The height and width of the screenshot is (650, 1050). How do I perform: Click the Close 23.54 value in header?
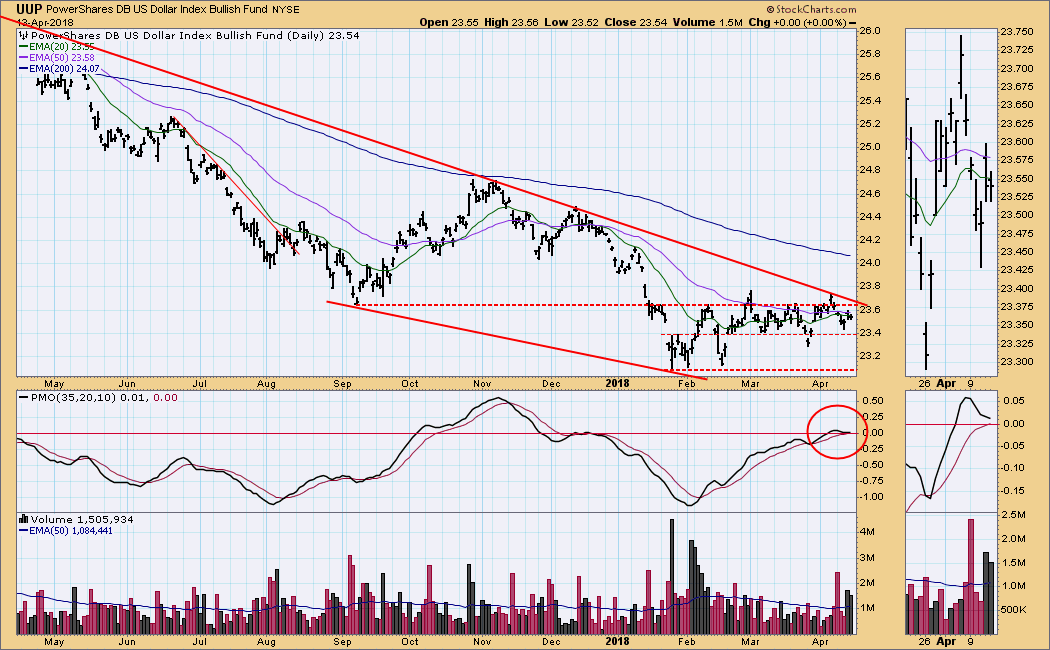coord(635,22)
